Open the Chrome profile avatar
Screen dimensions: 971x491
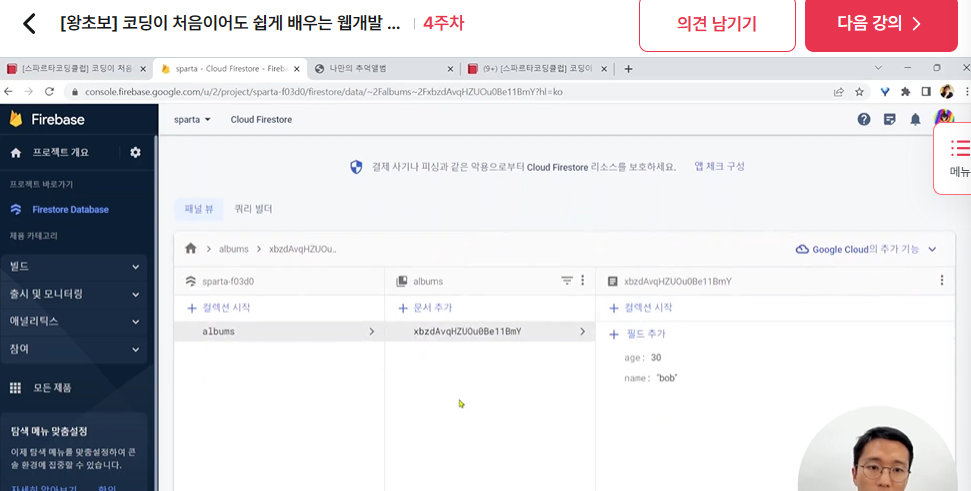pyautogui.click(x=946, y=92)
